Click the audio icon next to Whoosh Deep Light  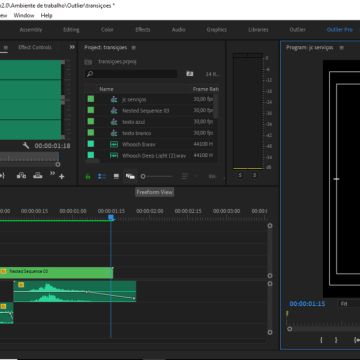coord(114,156)
